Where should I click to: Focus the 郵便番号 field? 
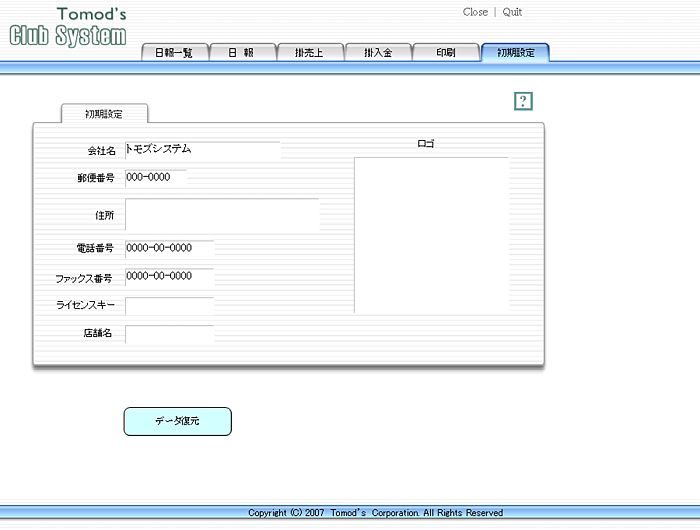(x=156, y=178)
